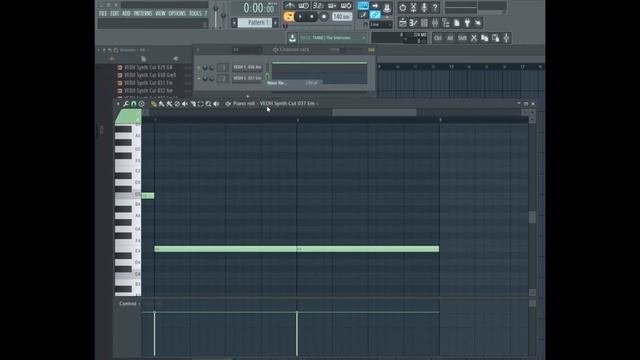Image resolution: width=640 pixels, height=360 pixels.
Task: Mute channel 2 using its green LED
Action: (199, 78)
